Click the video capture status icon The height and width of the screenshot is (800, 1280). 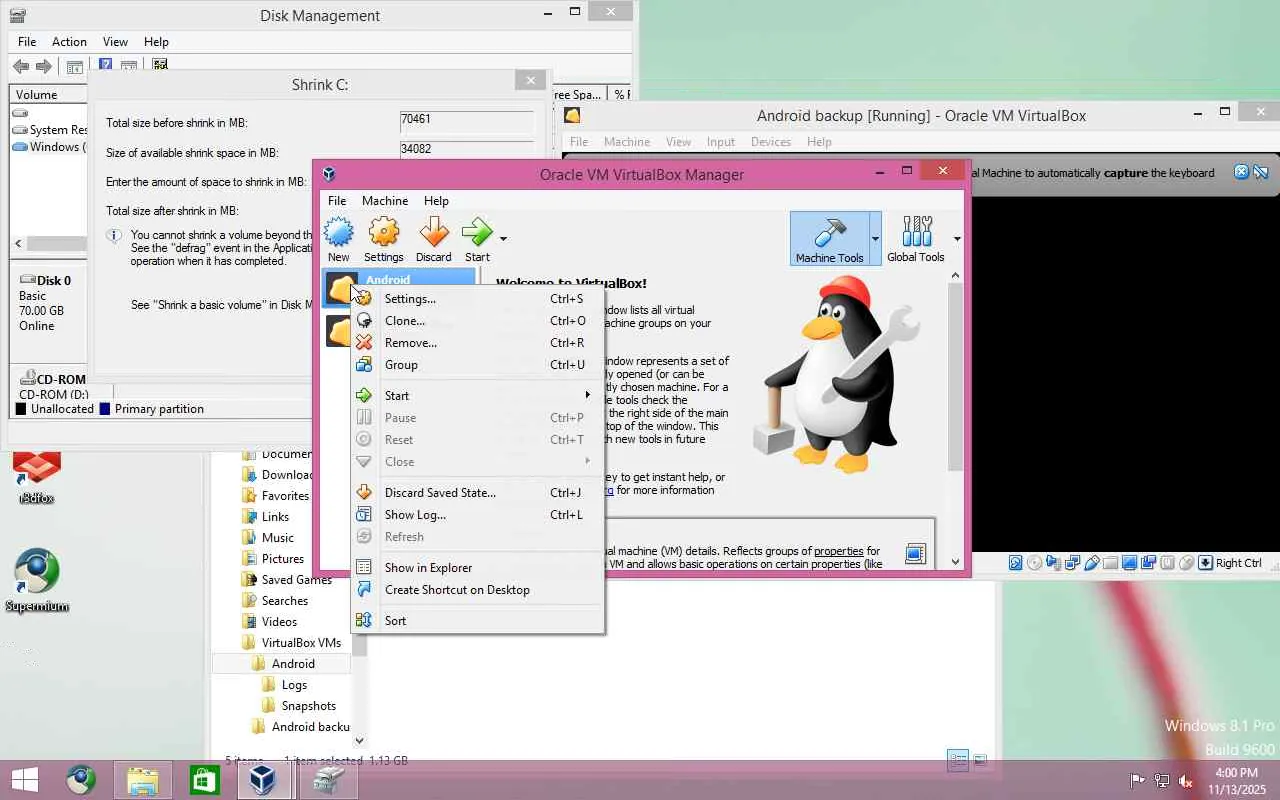[x=1149, y=563]
